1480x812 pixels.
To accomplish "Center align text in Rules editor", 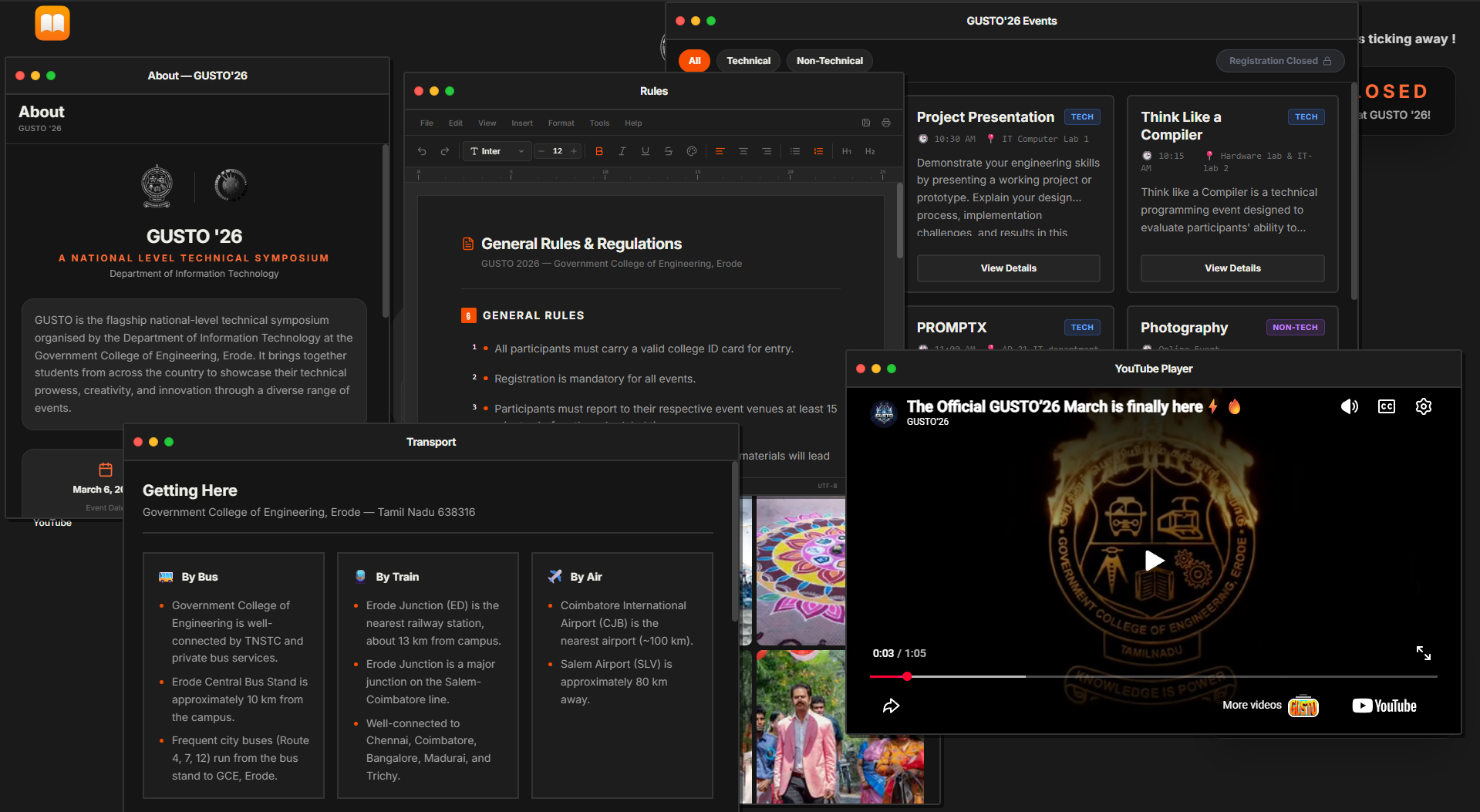I will [x=743, y=151].
